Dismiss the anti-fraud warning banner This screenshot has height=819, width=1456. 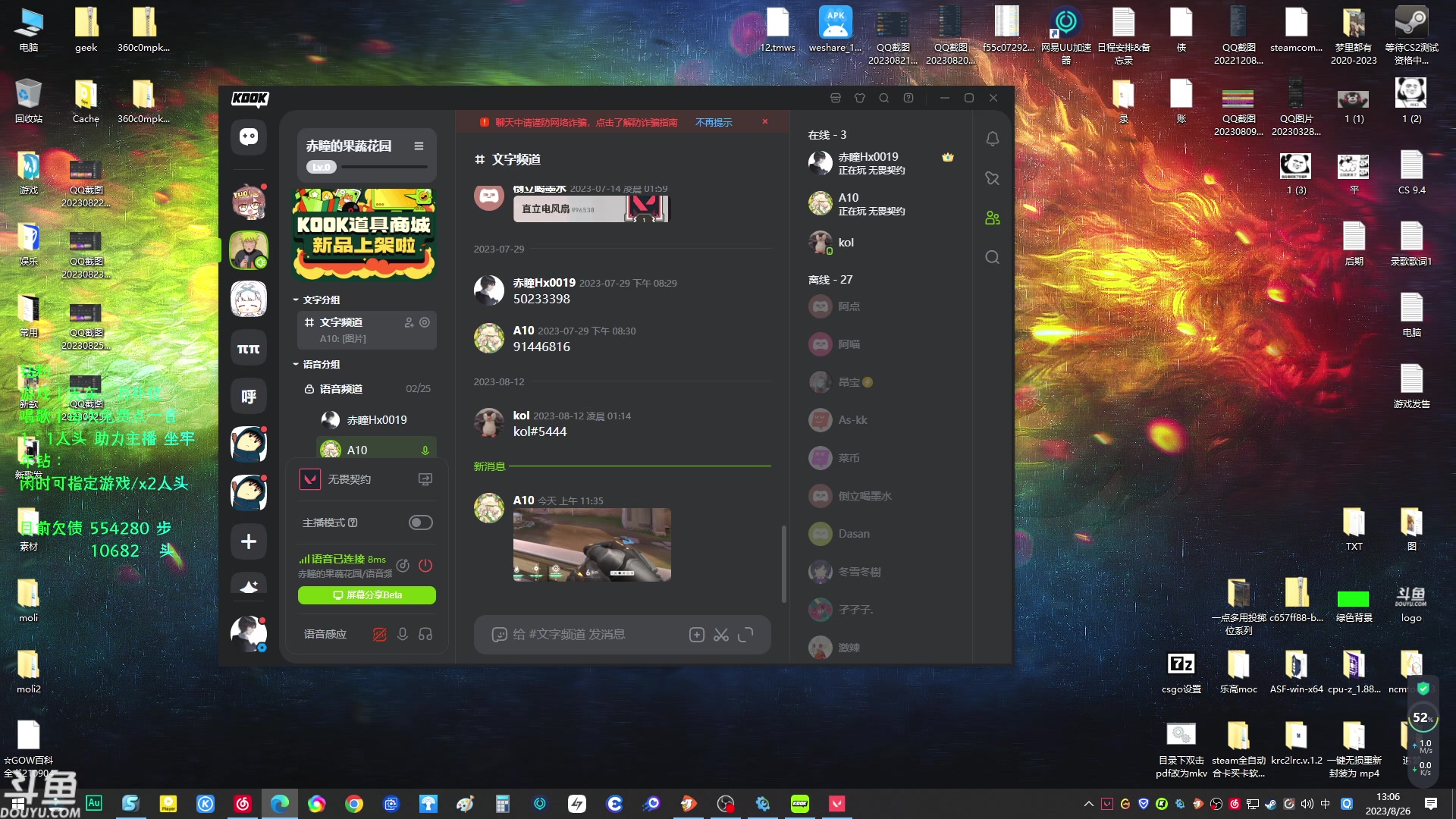765,121
